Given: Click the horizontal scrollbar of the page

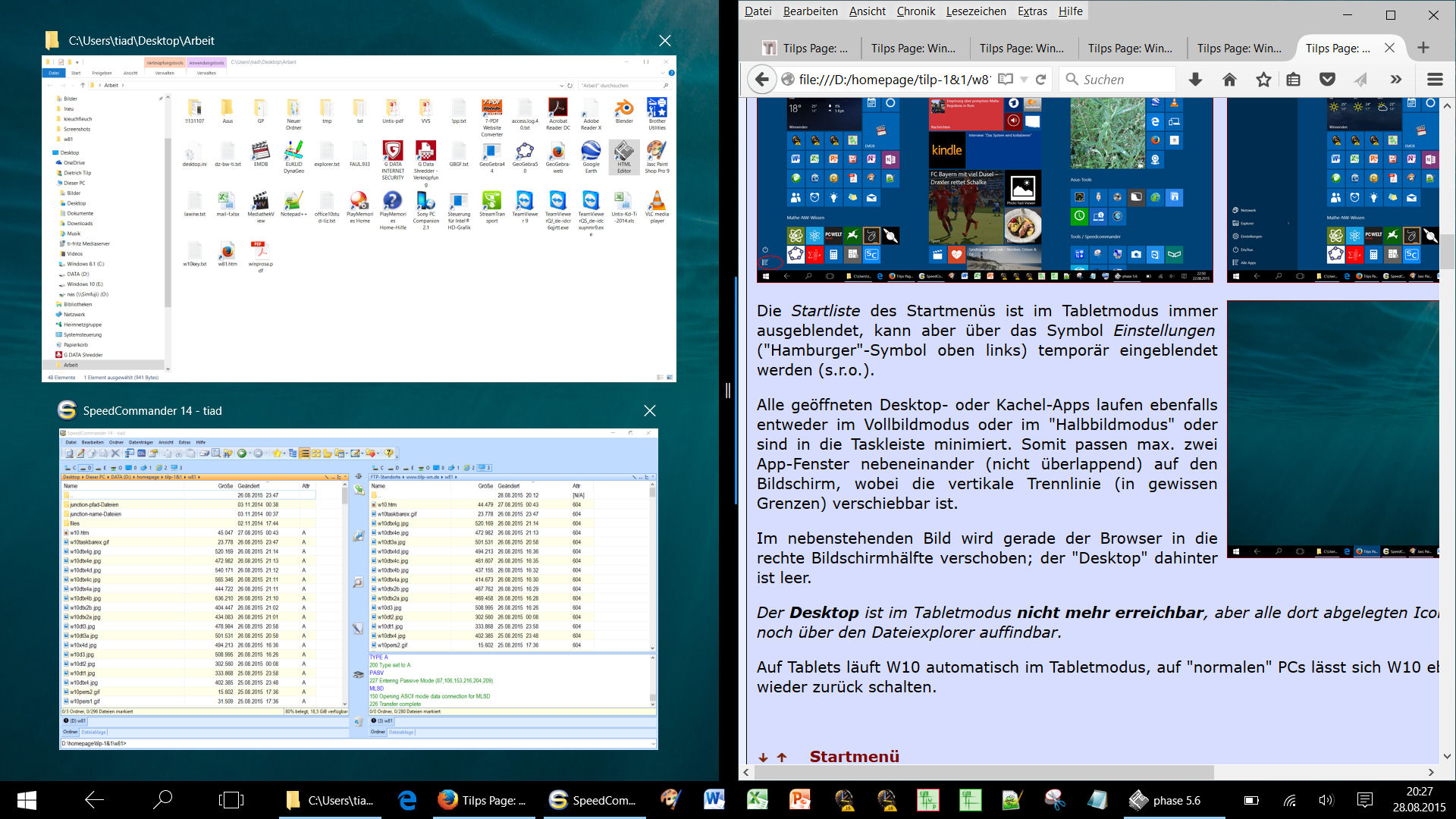Looking at the screenshot, I should (986, 772).
